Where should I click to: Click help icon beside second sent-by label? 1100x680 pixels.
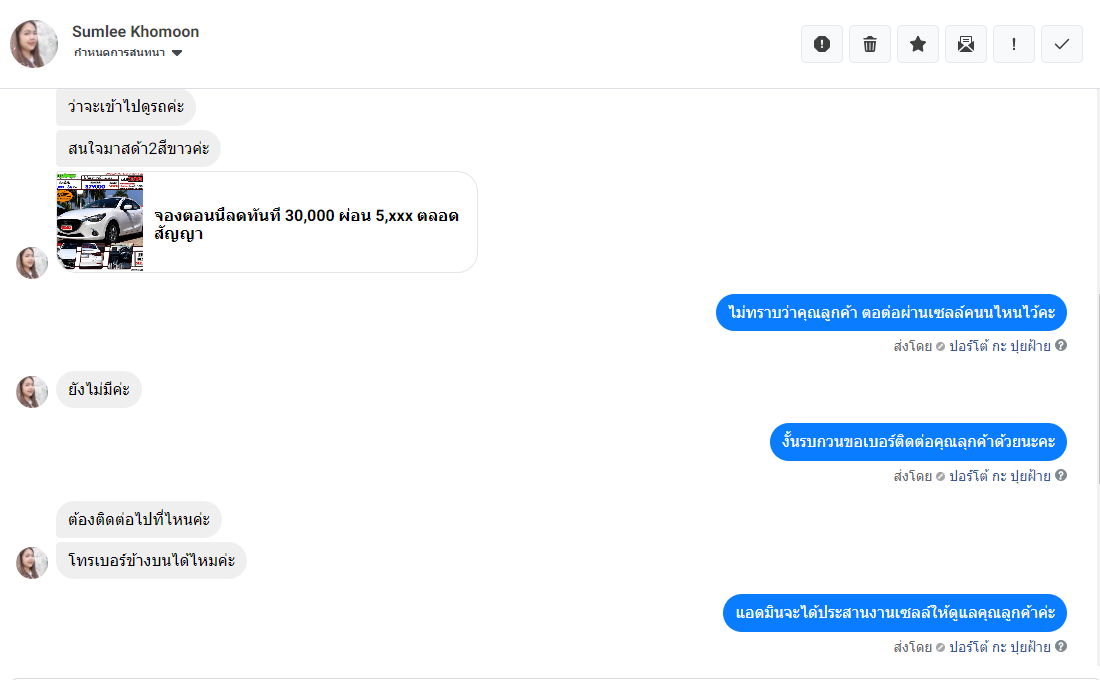1061,475
